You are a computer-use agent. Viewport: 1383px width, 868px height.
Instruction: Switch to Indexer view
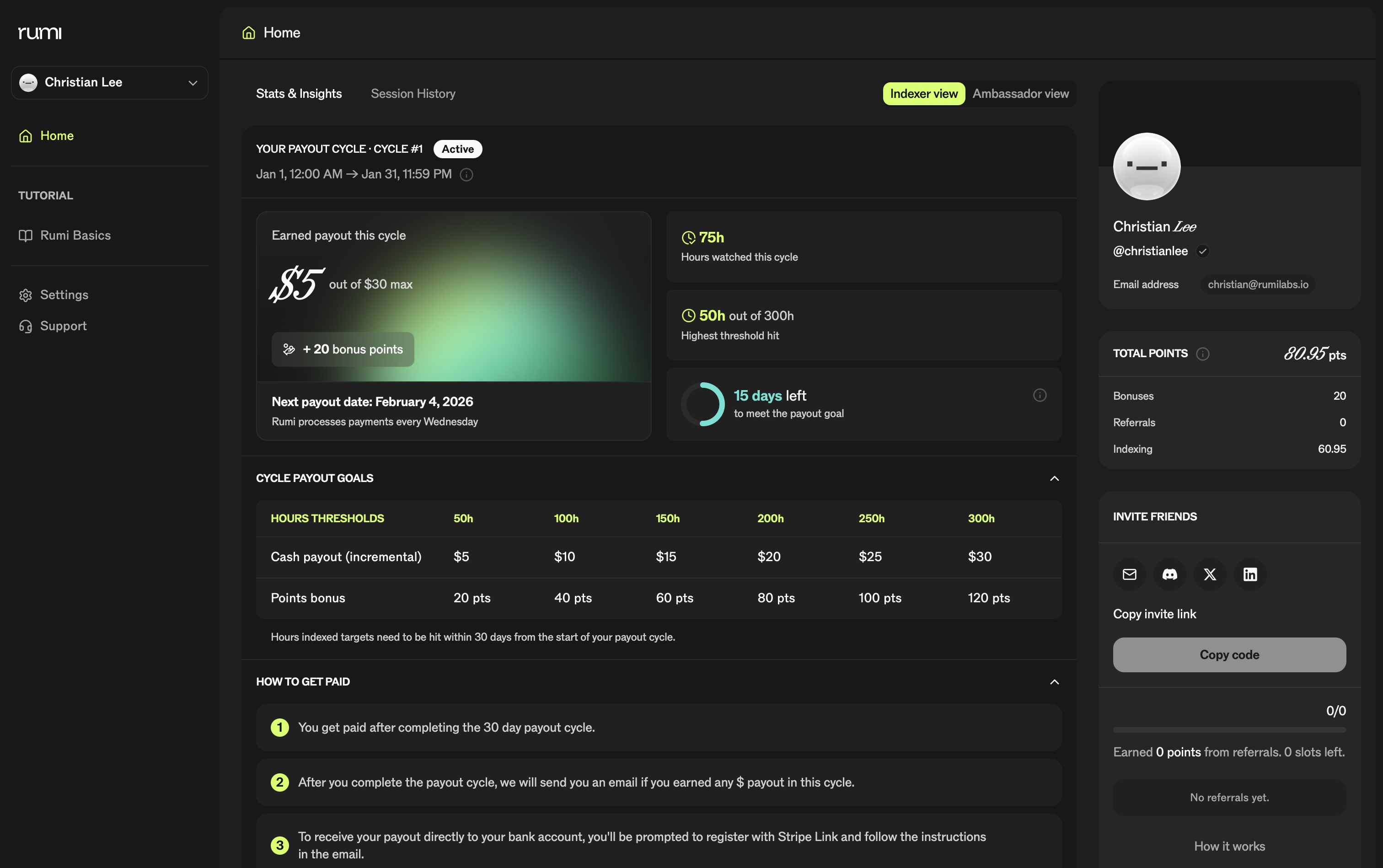pos(923,94)
